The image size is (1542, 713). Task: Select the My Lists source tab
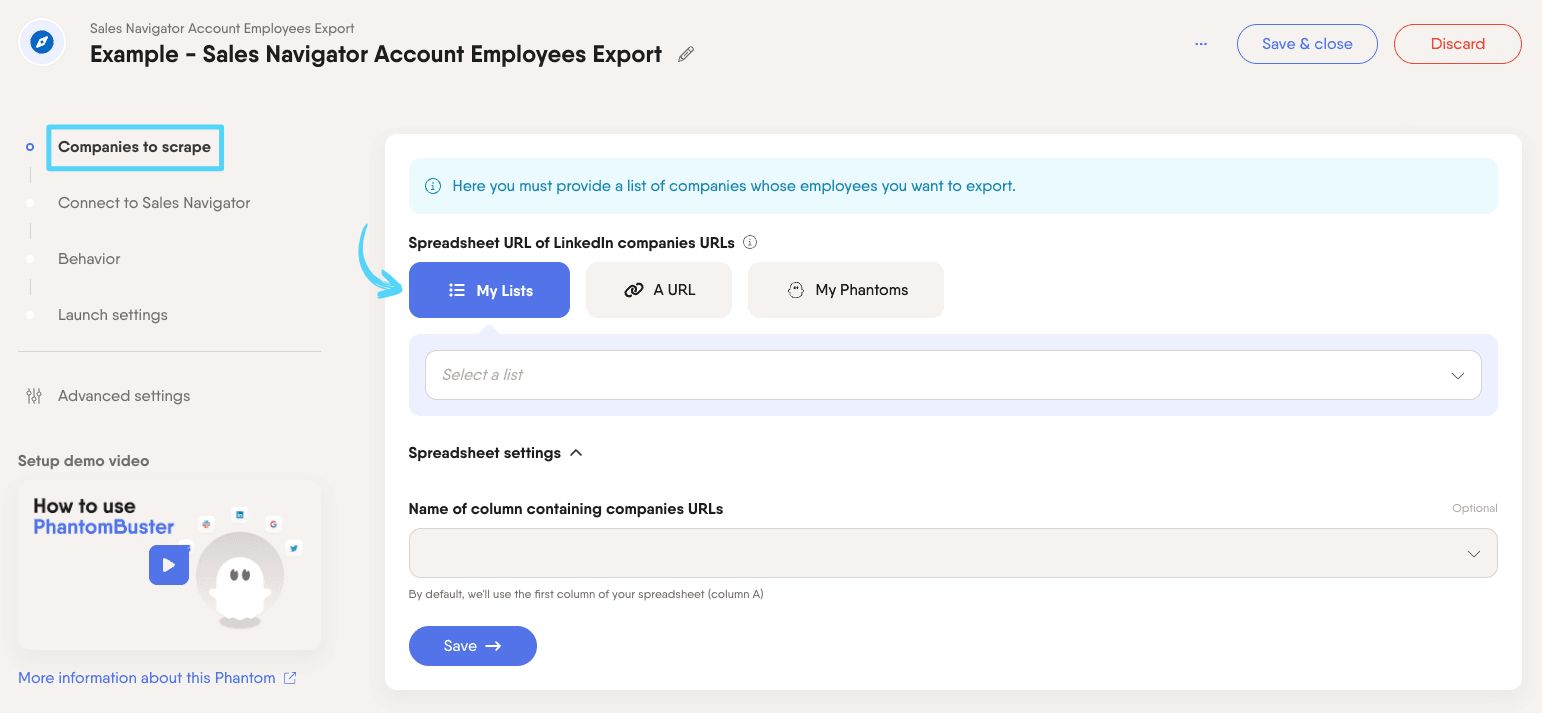click(489, 290)
